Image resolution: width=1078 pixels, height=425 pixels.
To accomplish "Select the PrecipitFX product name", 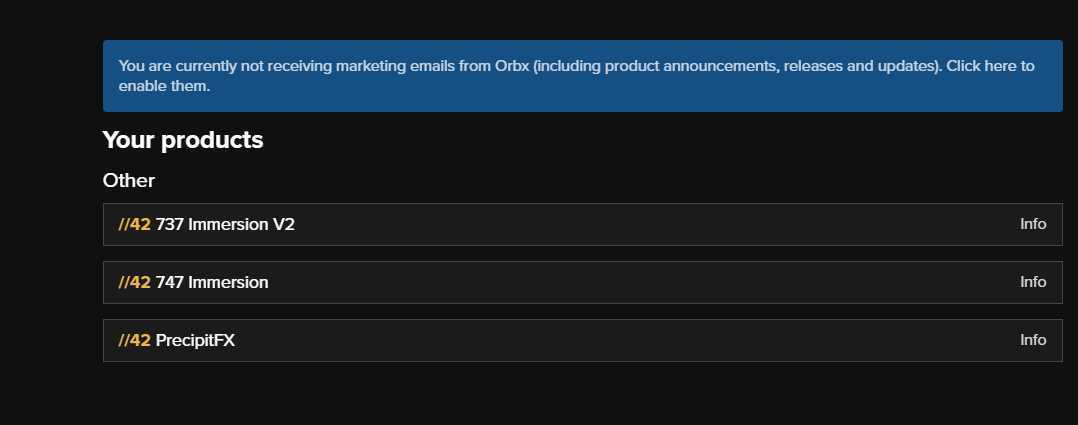I will (195, 340).
